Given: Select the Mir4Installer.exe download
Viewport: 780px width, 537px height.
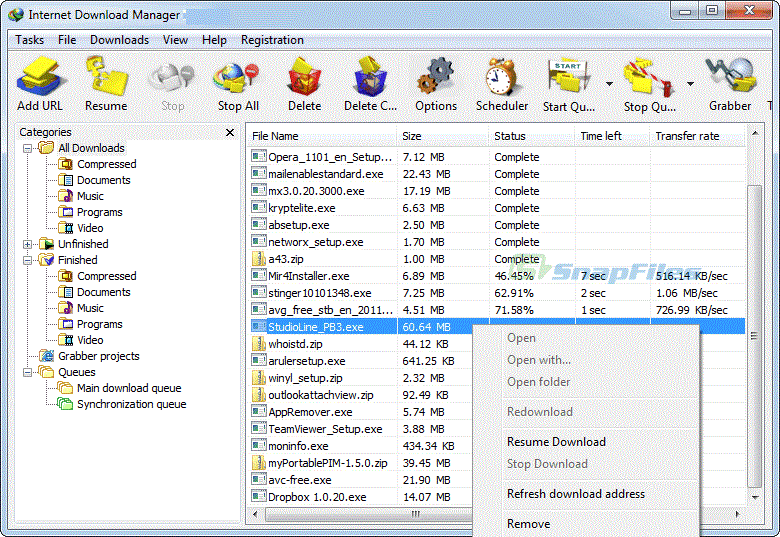Looking at the screenshot, I should [496, 276].
